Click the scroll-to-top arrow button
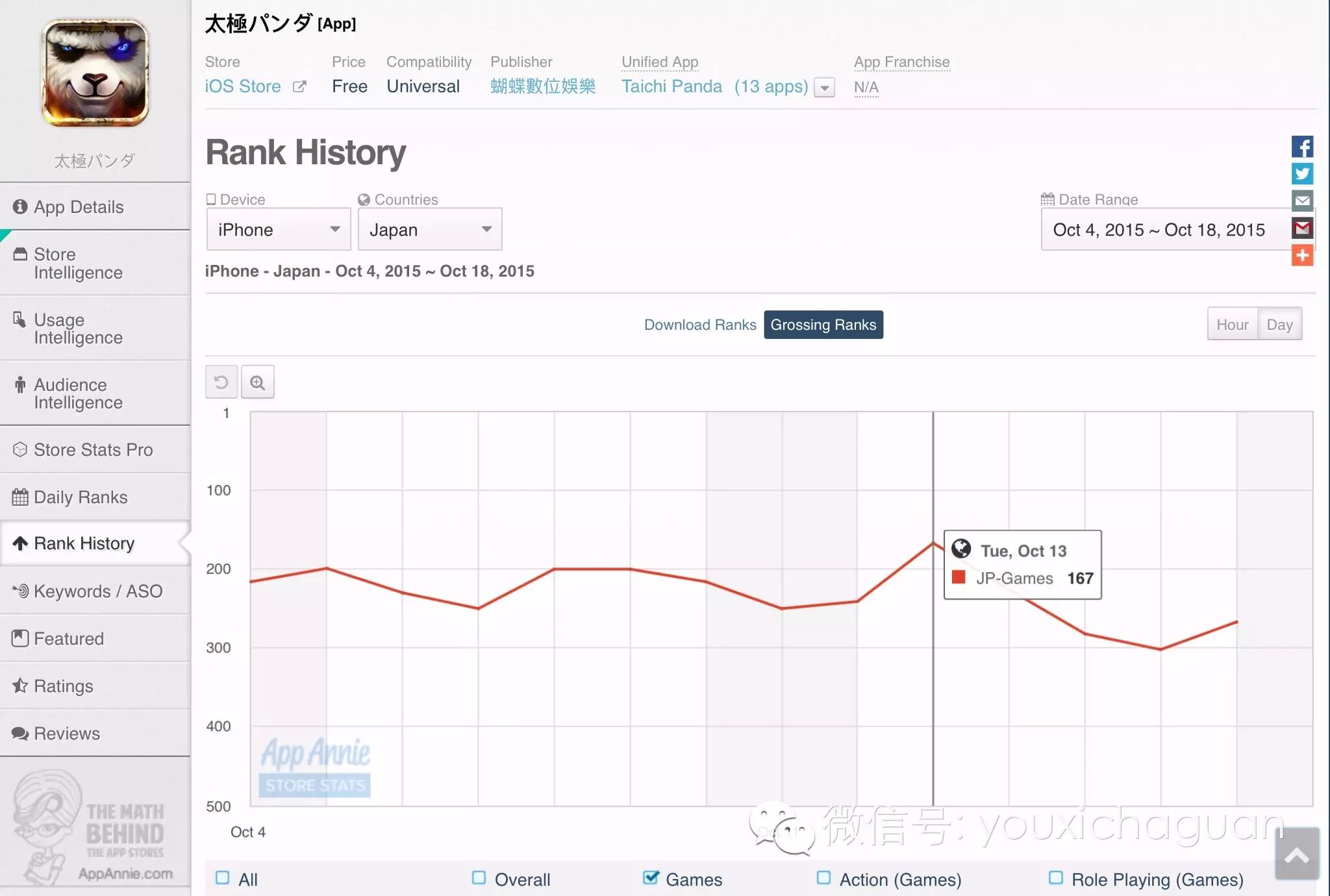This screenshot has width=1330, height=896. [x=1297, y=855]
